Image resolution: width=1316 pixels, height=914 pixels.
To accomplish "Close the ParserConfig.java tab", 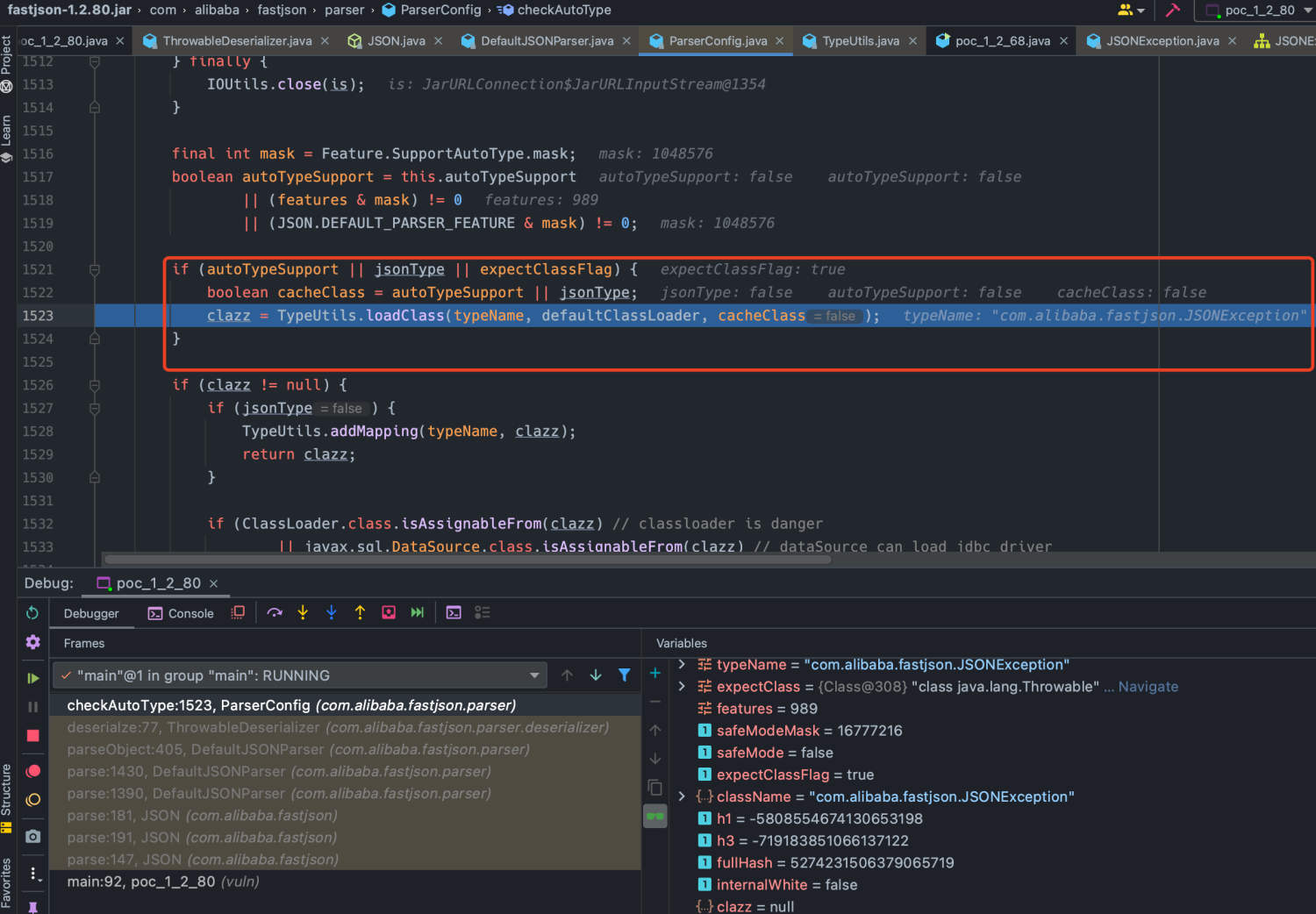I will point(781,41).
